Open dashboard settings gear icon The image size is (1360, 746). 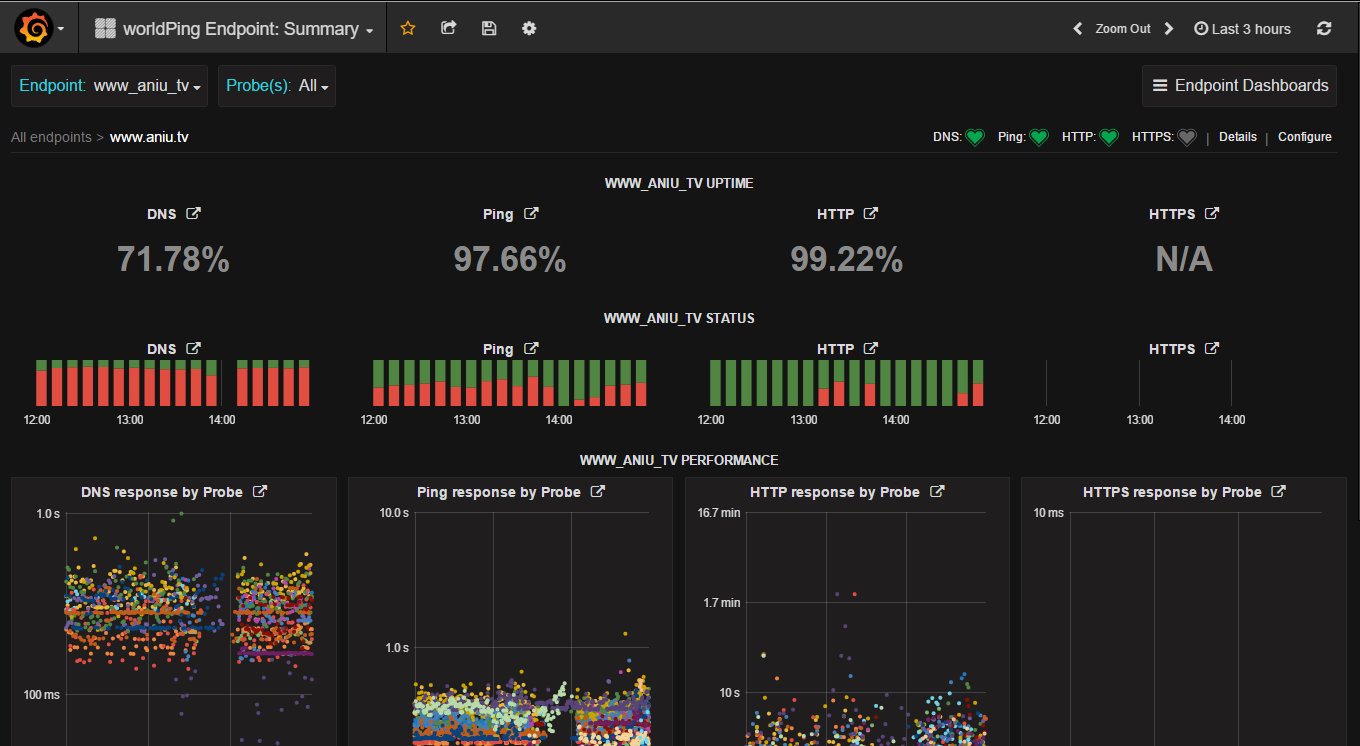point(529,28)
